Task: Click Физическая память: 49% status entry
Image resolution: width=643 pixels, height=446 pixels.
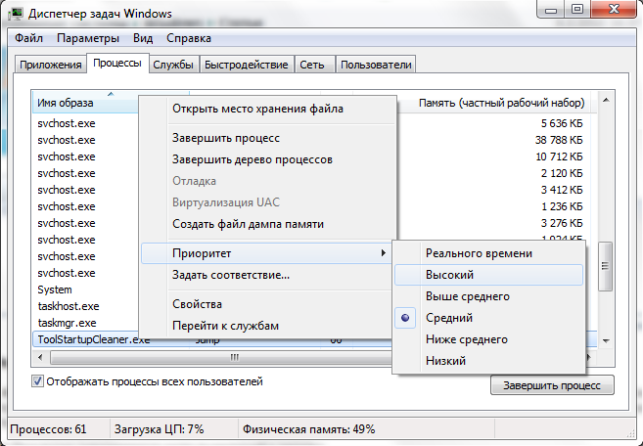Action: [309, 430]
